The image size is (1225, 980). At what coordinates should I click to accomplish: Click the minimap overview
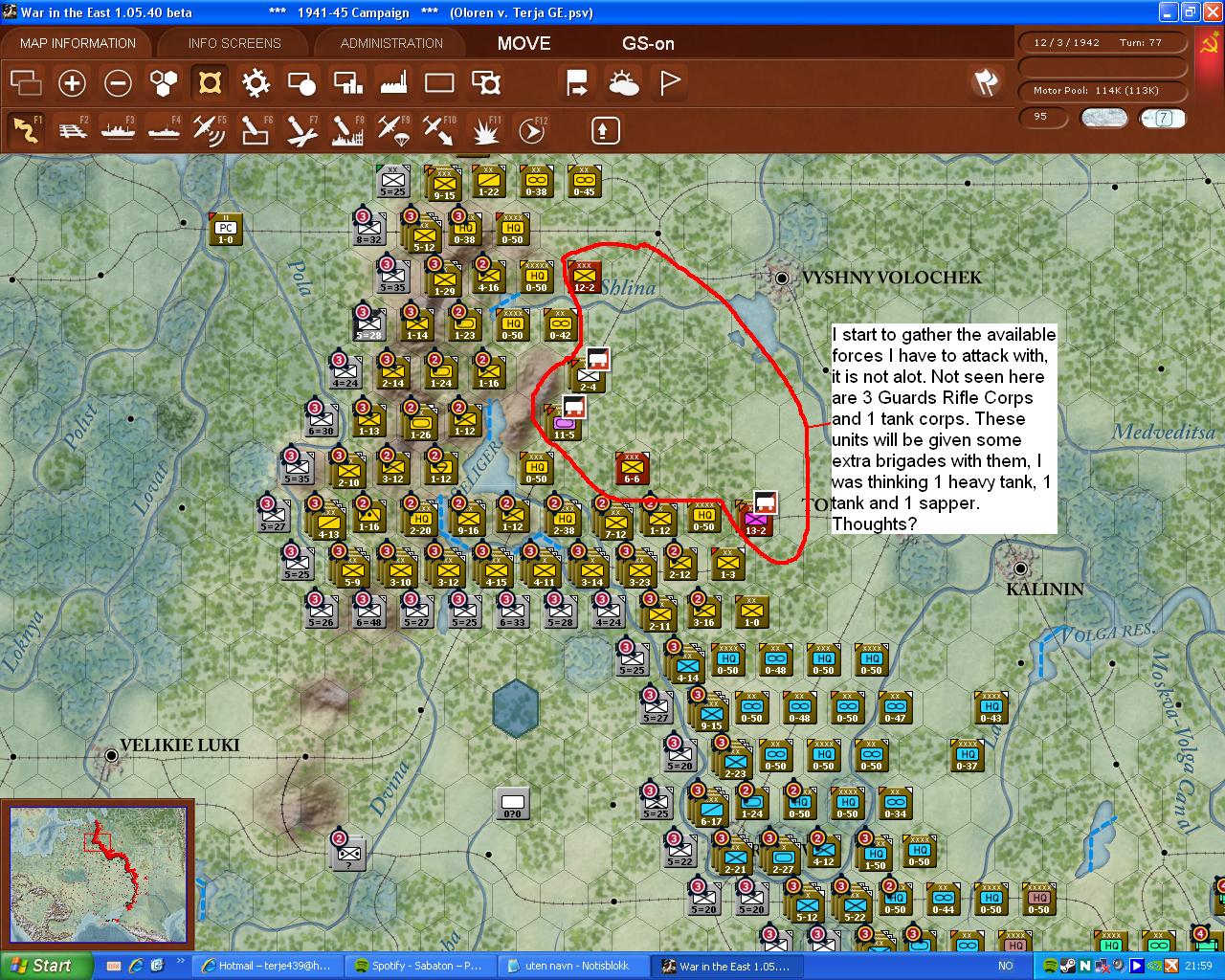pyautogui.click(x=99, y=876)
